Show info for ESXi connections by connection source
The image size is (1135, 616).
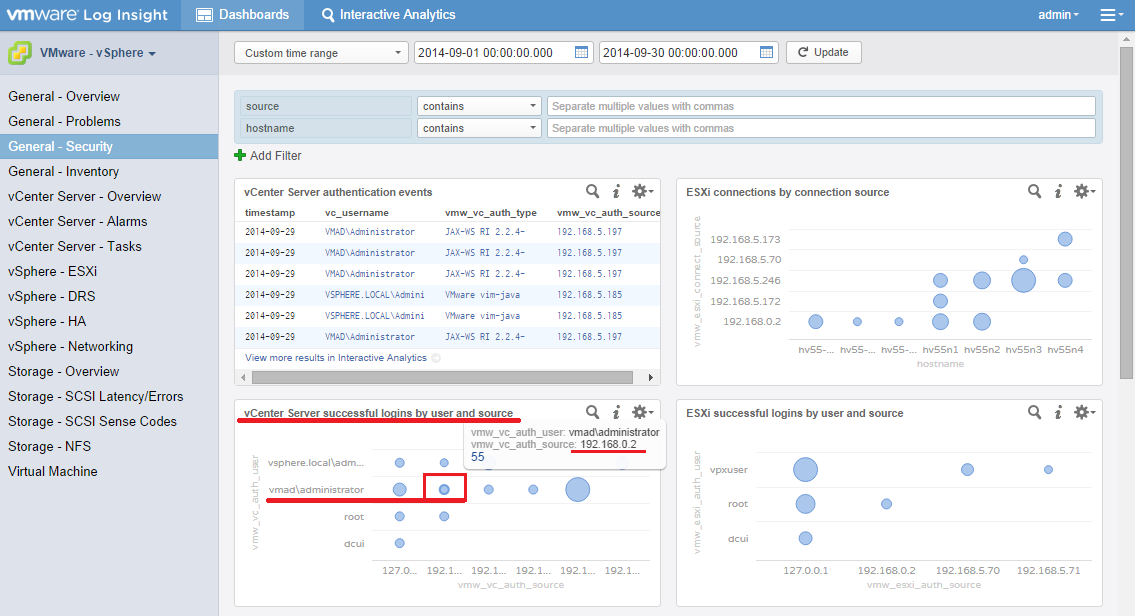coord(1058,191)
